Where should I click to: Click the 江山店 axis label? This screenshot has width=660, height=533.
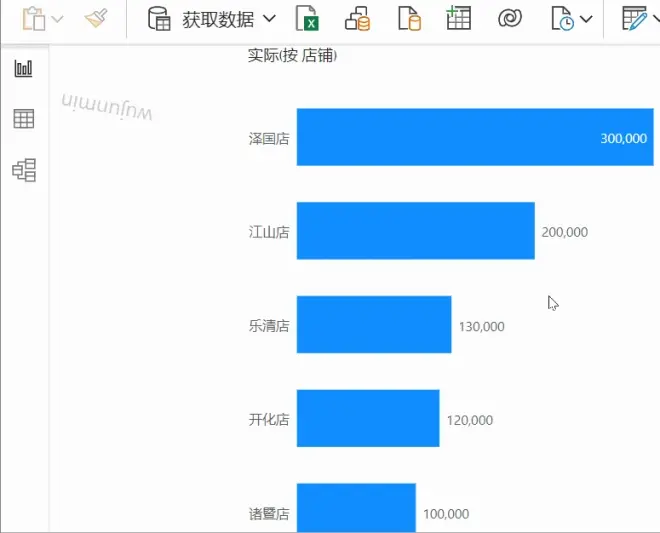[x=269, y=232]
